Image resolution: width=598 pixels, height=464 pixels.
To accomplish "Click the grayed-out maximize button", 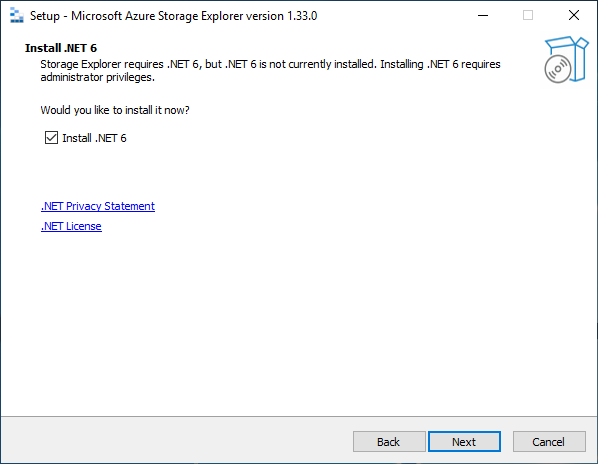I will [x=528, y=16].
